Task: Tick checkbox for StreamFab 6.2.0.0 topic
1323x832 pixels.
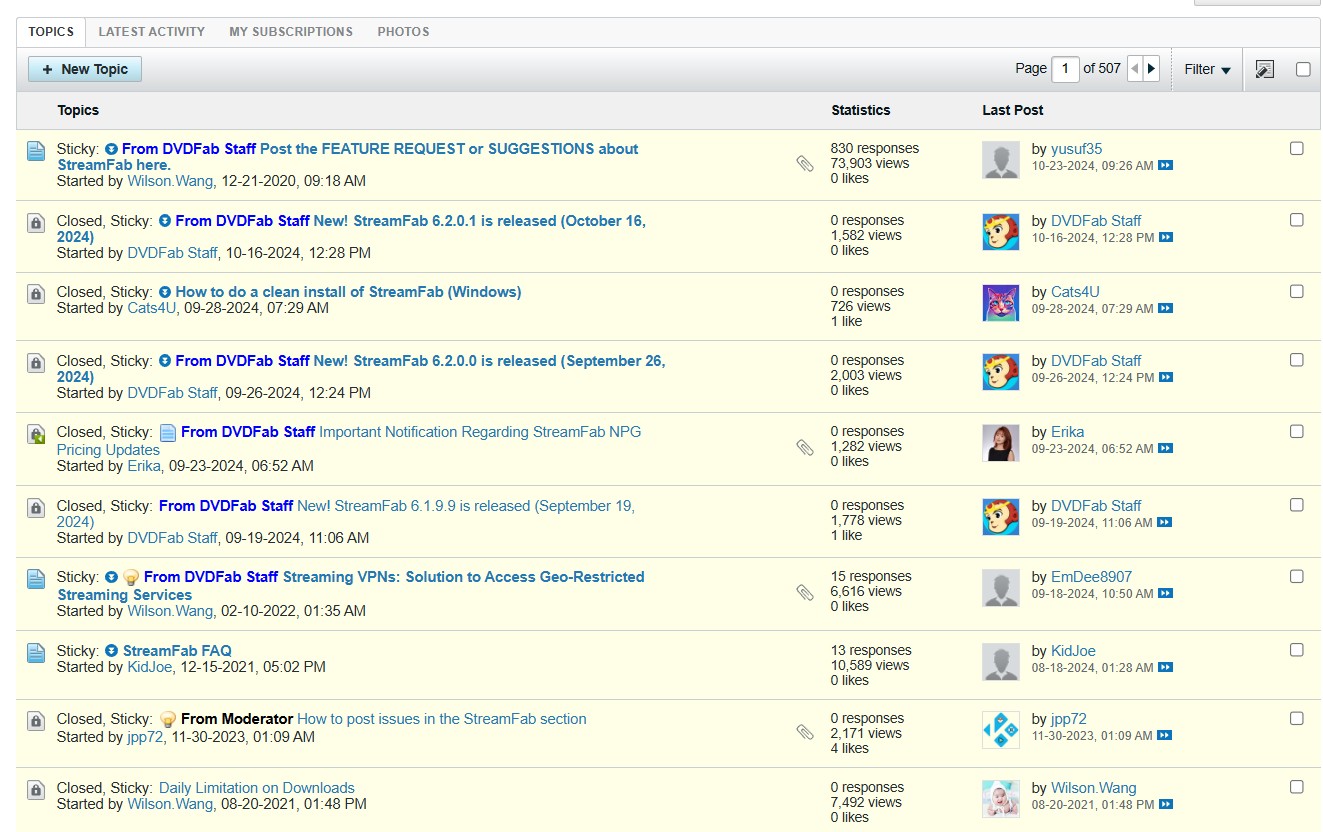Action: [1297, 360]
